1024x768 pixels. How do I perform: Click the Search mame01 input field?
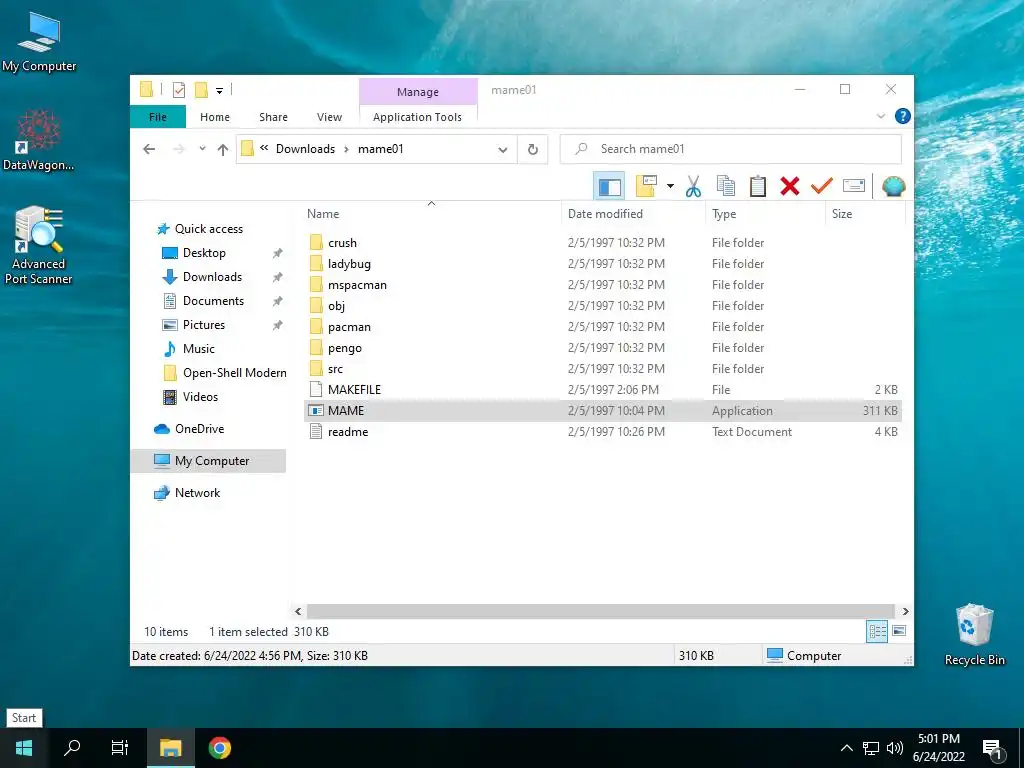731,149
